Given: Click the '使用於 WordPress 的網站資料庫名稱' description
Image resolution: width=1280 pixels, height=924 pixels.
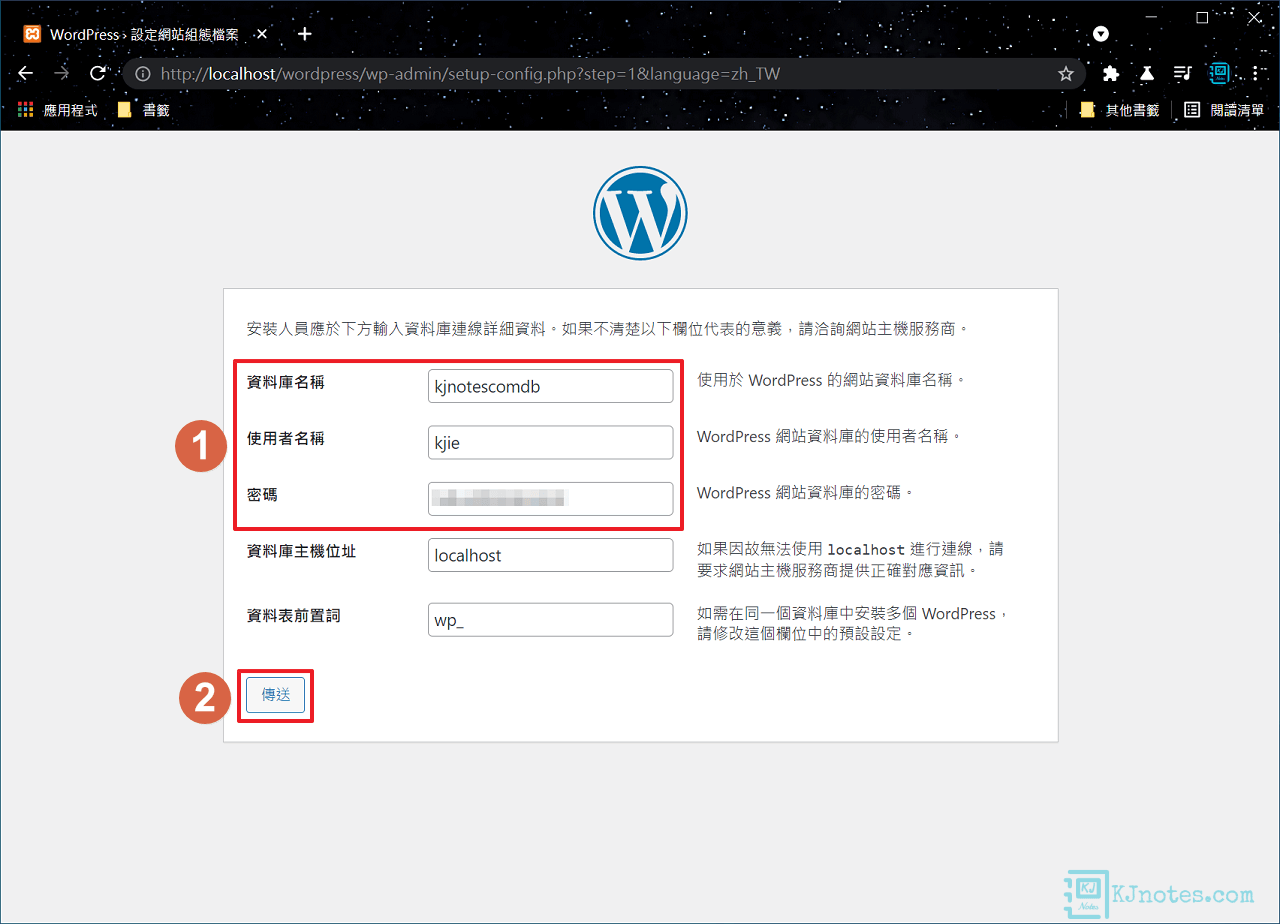Looking at the screenshot, I should coord(831,380).
